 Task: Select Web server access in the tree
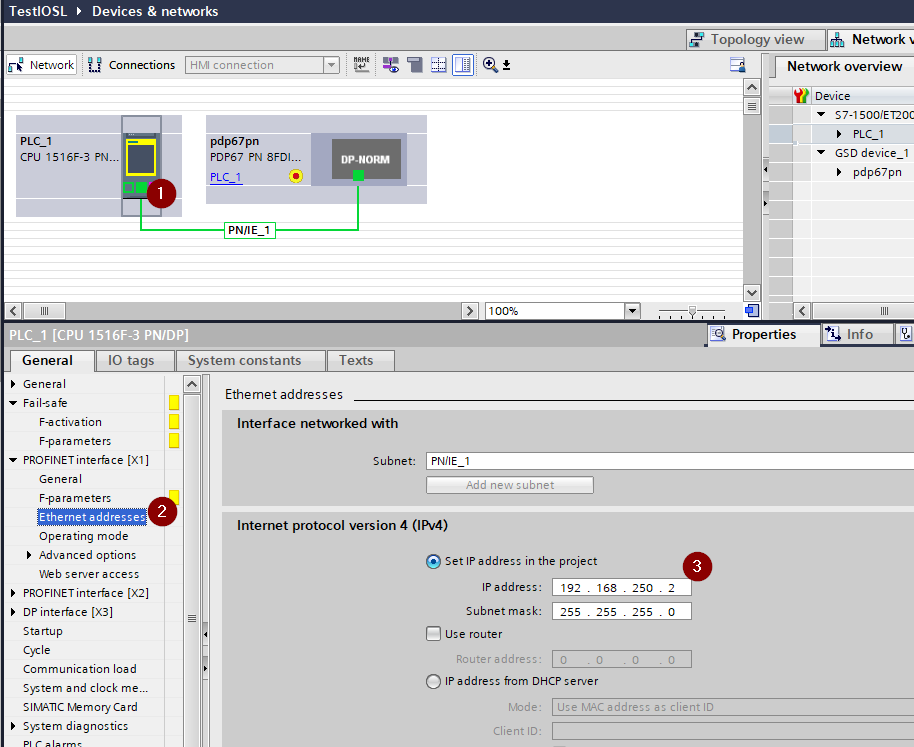89,574
